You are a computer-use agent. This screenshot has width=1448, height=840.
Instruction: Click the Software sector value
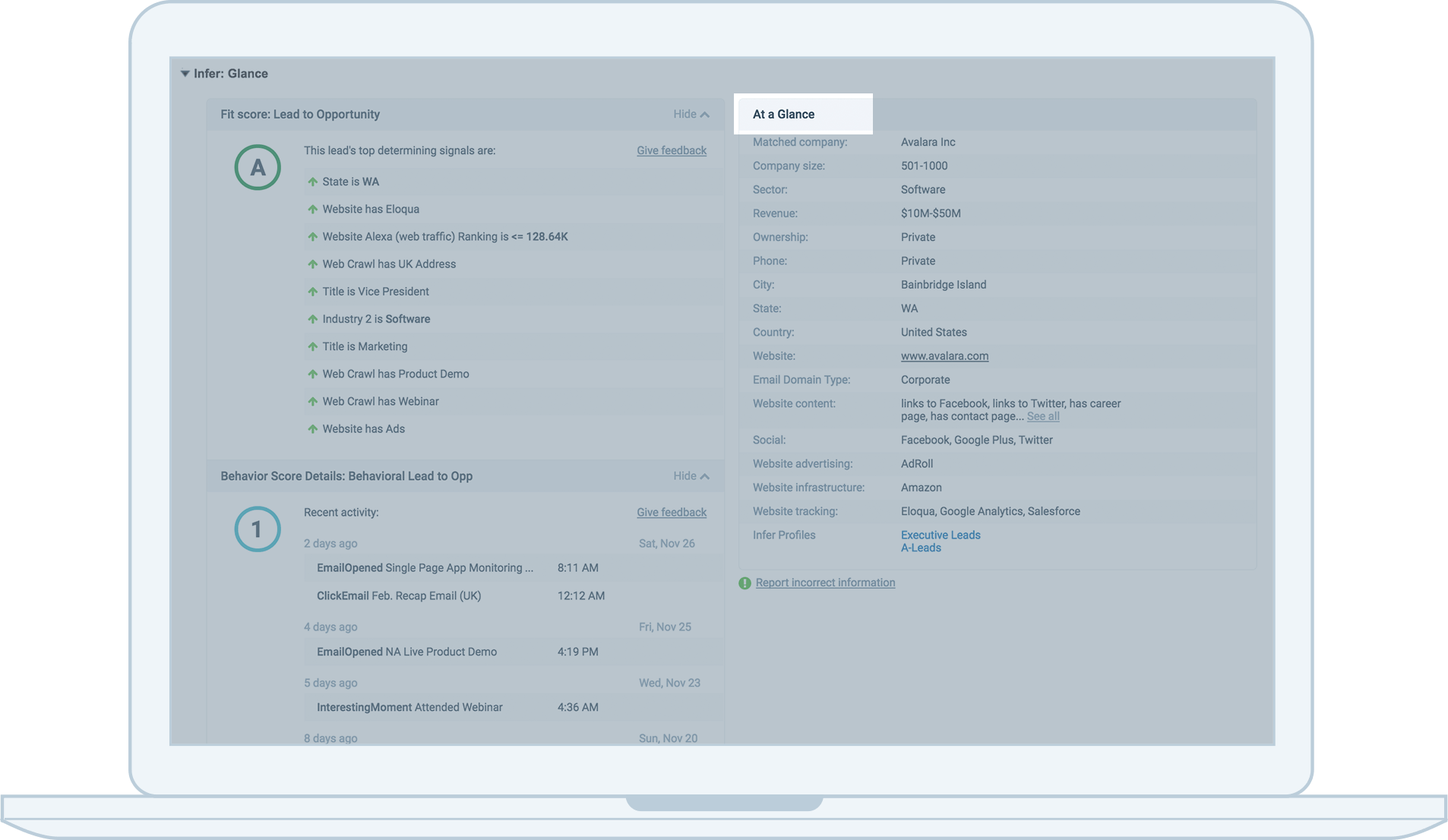923,190
